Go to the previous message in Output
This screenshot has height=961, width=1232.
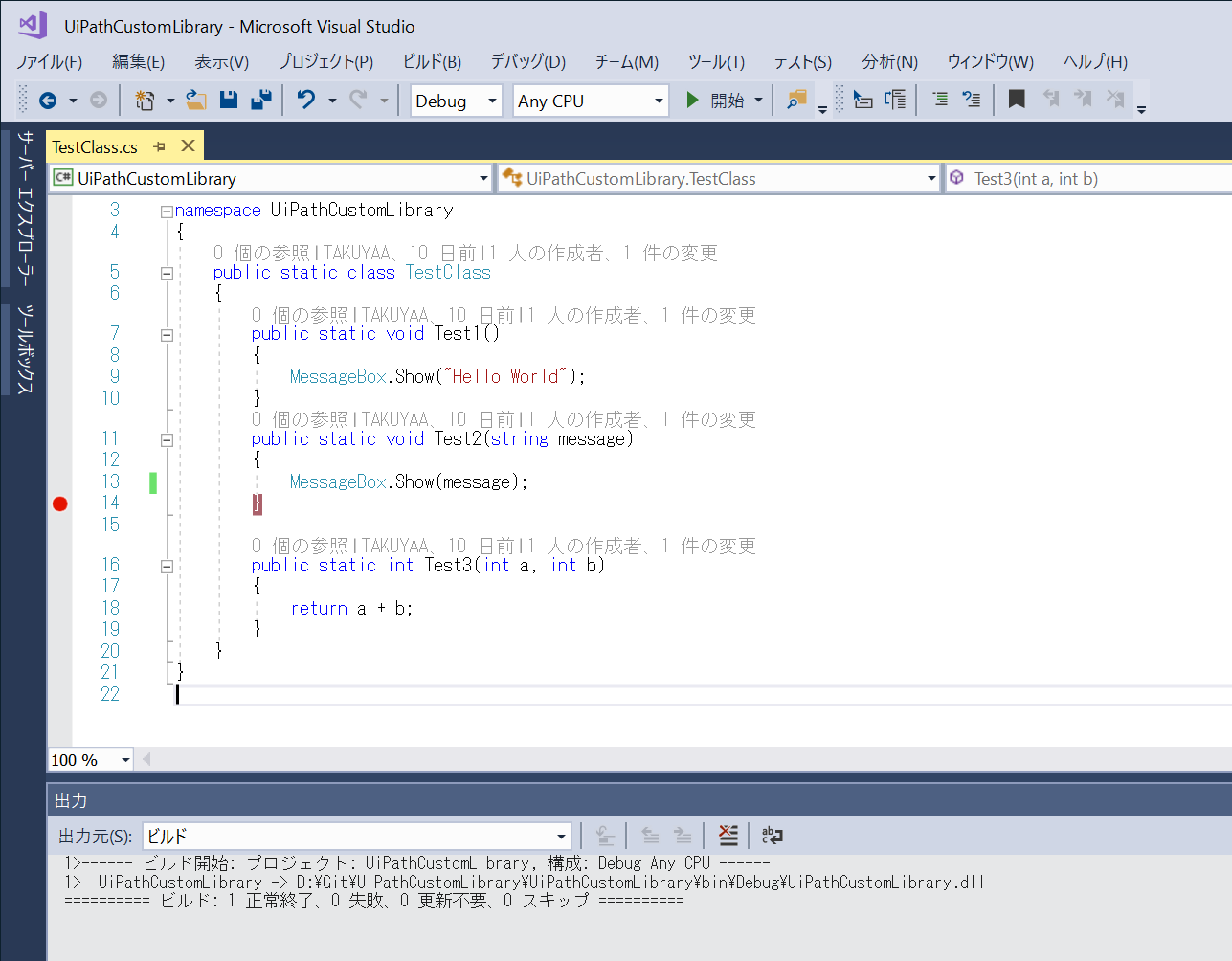click(x=650, y=836)
